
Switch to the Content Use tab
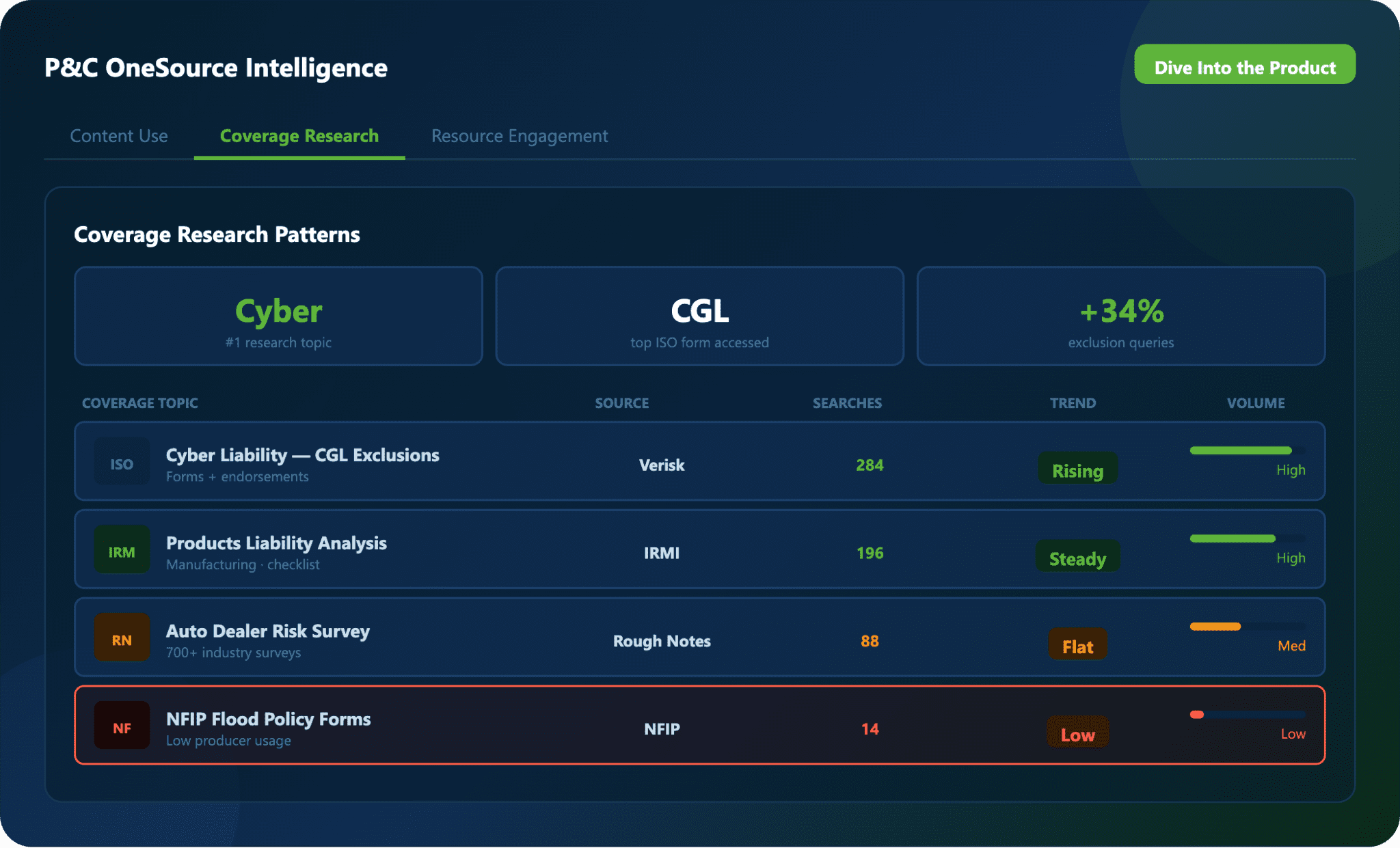119,136
